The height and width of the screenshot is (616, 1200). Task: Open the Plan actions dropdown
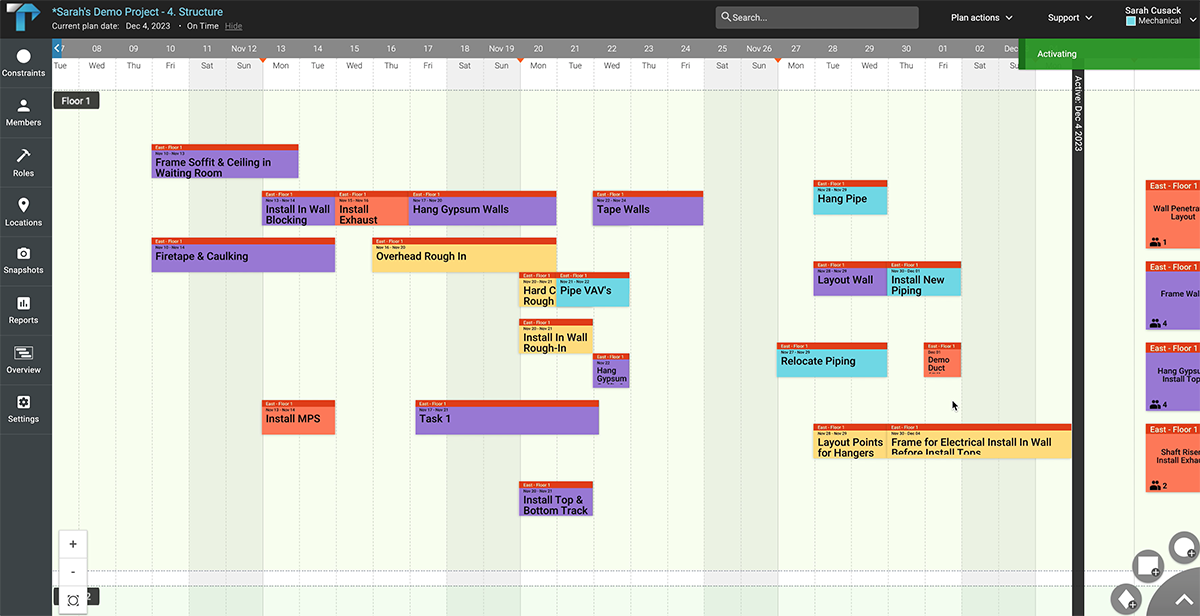coord(981,17)
